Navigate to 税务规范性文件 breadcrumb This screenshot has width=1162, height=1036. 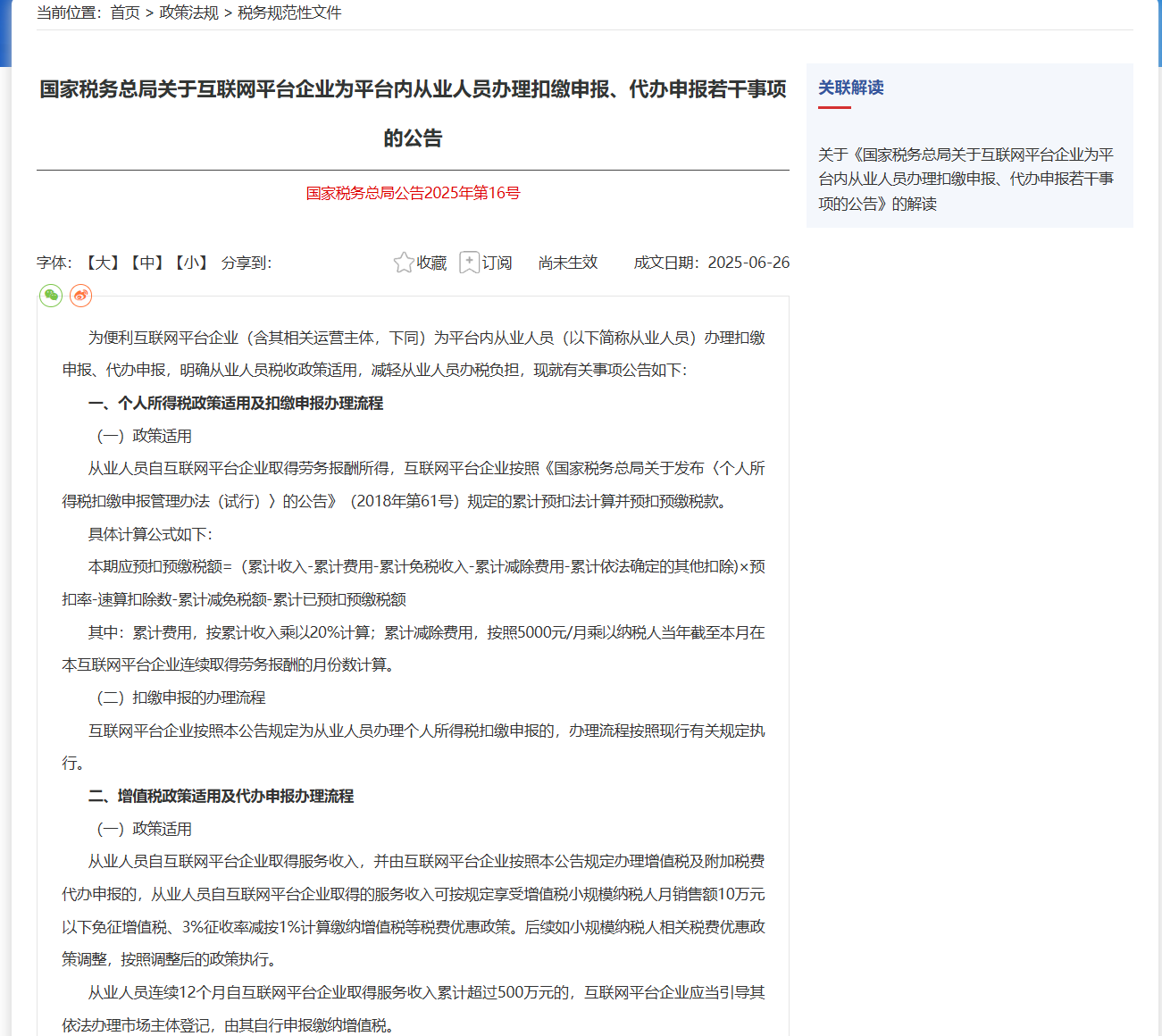click(x=289, y=13)
